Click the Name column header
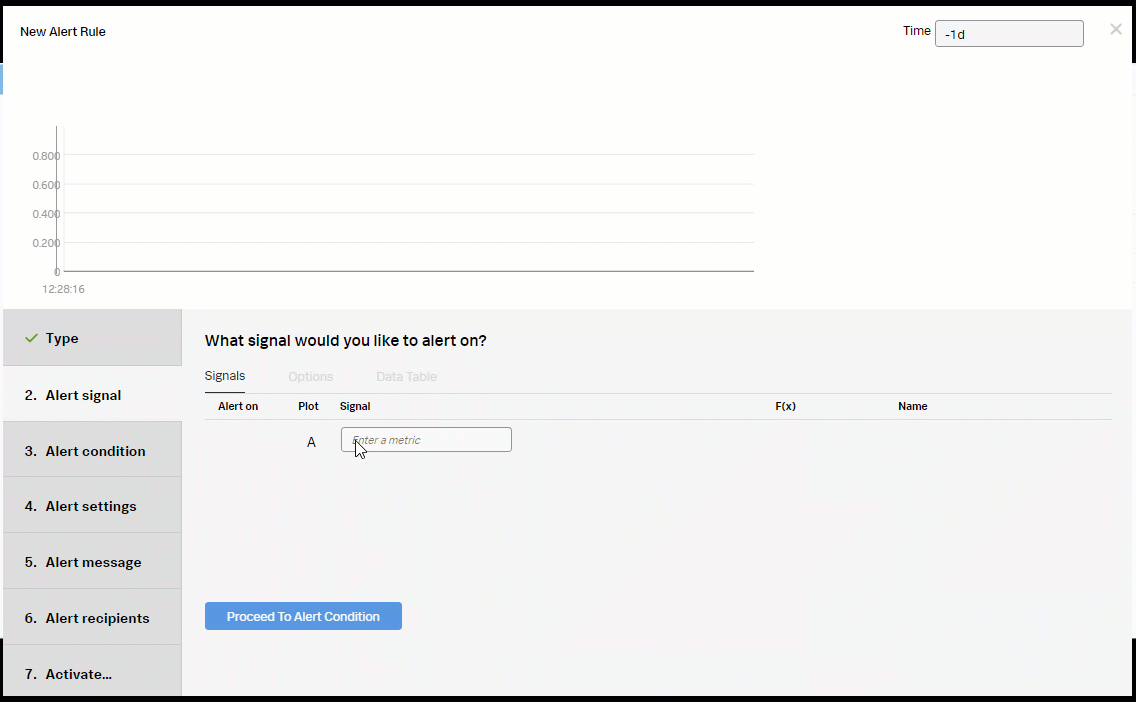The width and height of the screenshot is (1136, 702). (x=912, y=406)
